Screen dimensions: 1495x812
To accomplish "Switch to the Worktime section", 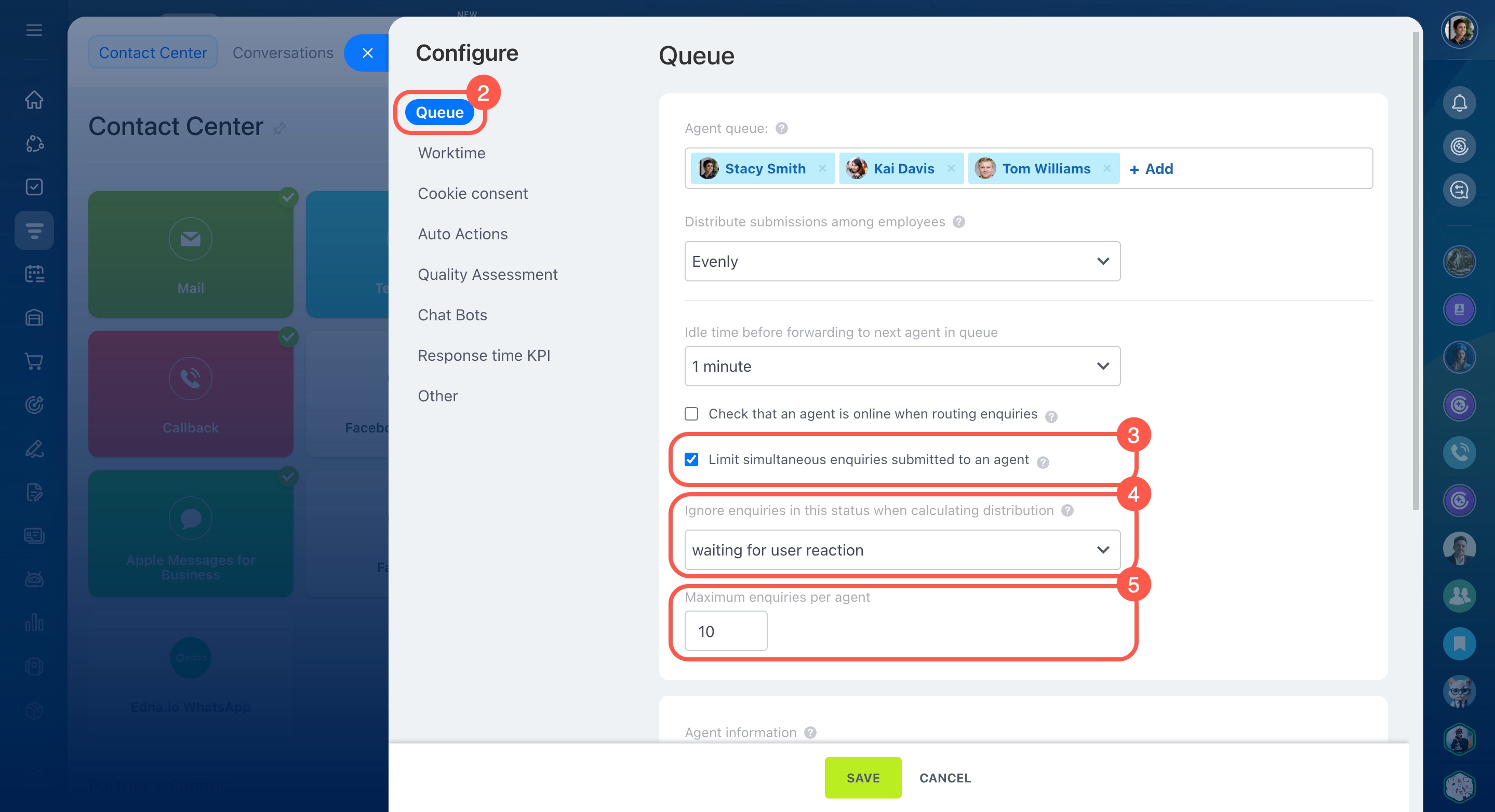I will 451,153.
